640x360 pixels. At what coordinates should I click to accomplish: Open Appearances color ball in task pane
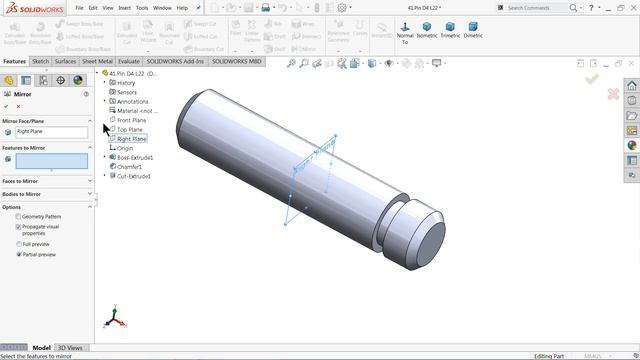631,145
